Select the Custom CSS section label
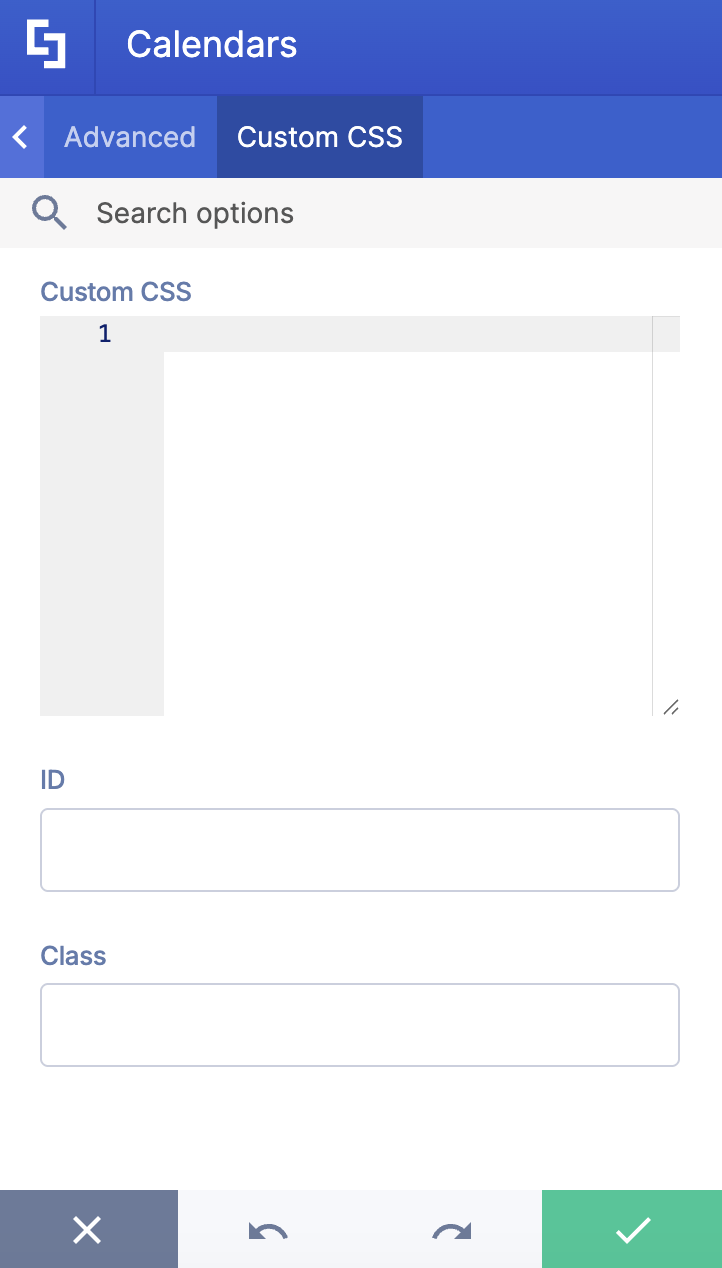722x1268 pixels. tap(115, 292)
